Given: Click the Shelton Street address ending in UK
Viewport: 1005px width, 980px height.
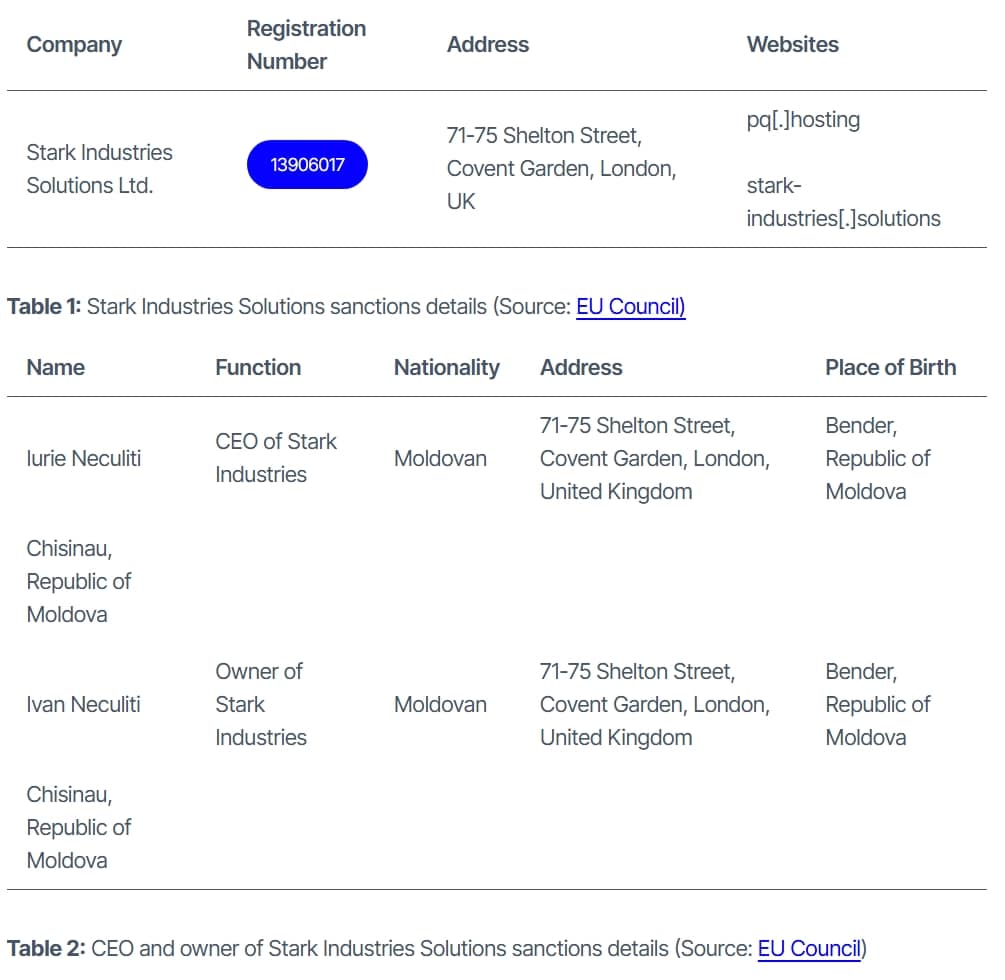Looking at the screenshot, I should (x=561, y=168).
